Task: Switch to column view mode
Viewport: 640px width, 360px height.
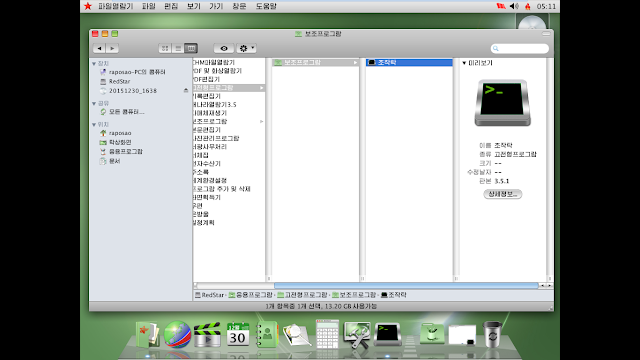Action: [191, 48]
